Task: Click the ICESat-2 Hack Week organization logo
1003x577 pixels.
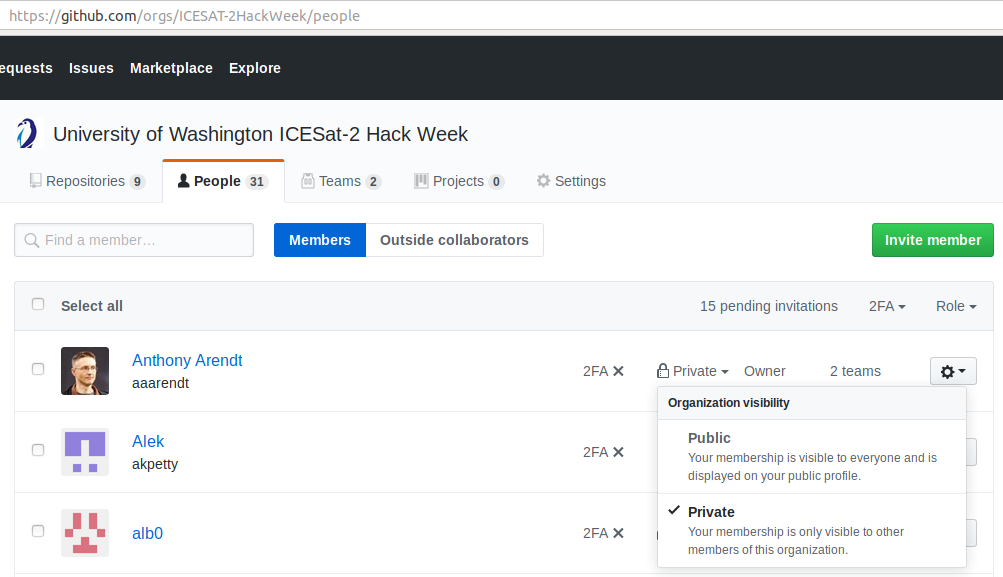Action: [27, 134]
